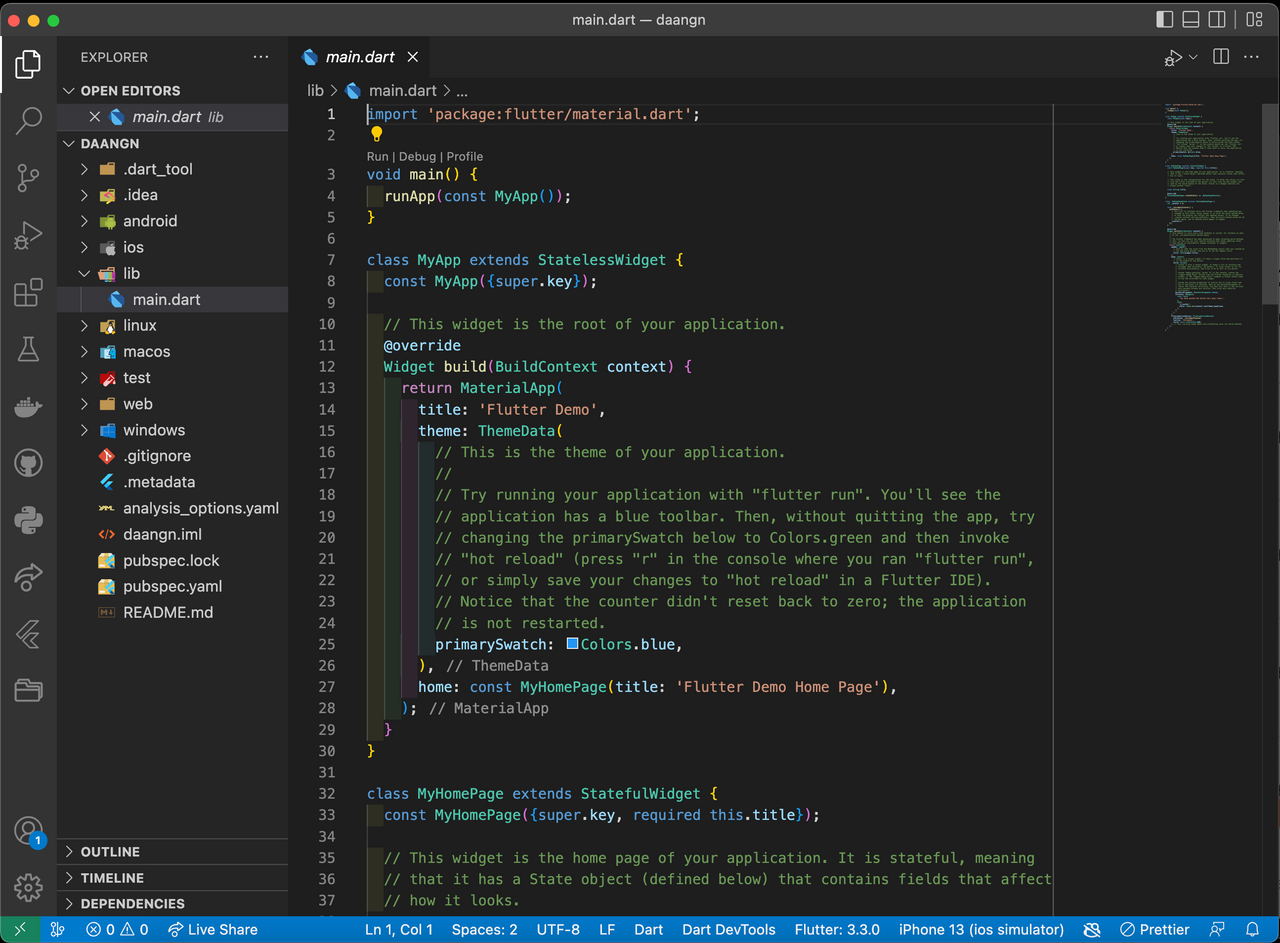Click the Run code lens link

(377, 156)
